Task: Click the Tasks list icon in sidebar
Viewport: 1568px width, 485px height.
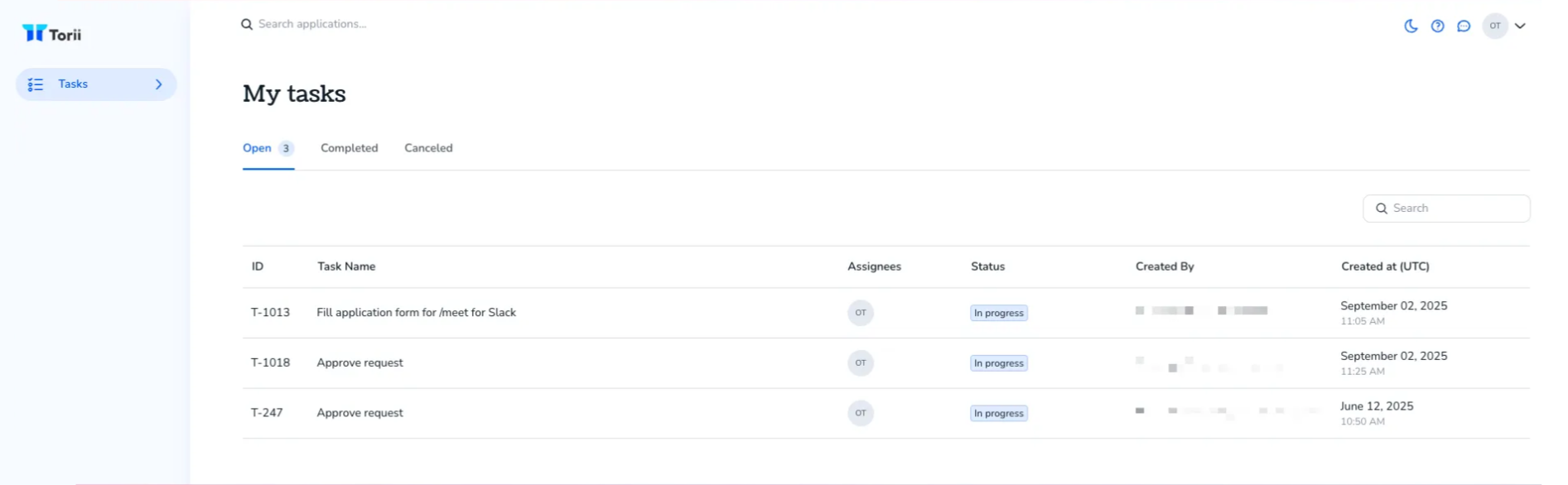Action: 36,84
